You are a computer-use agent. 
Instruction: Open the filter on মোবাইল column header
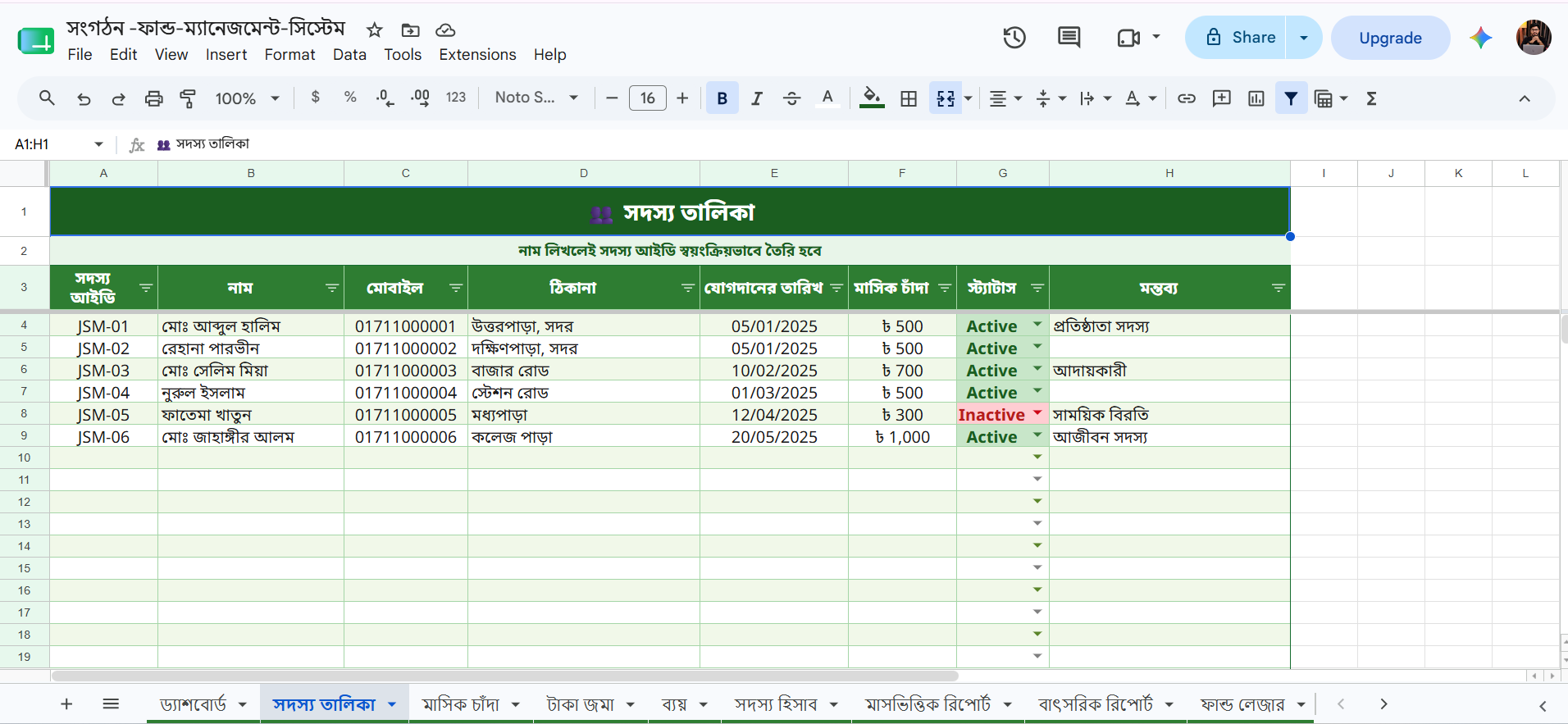pos(456,288)
